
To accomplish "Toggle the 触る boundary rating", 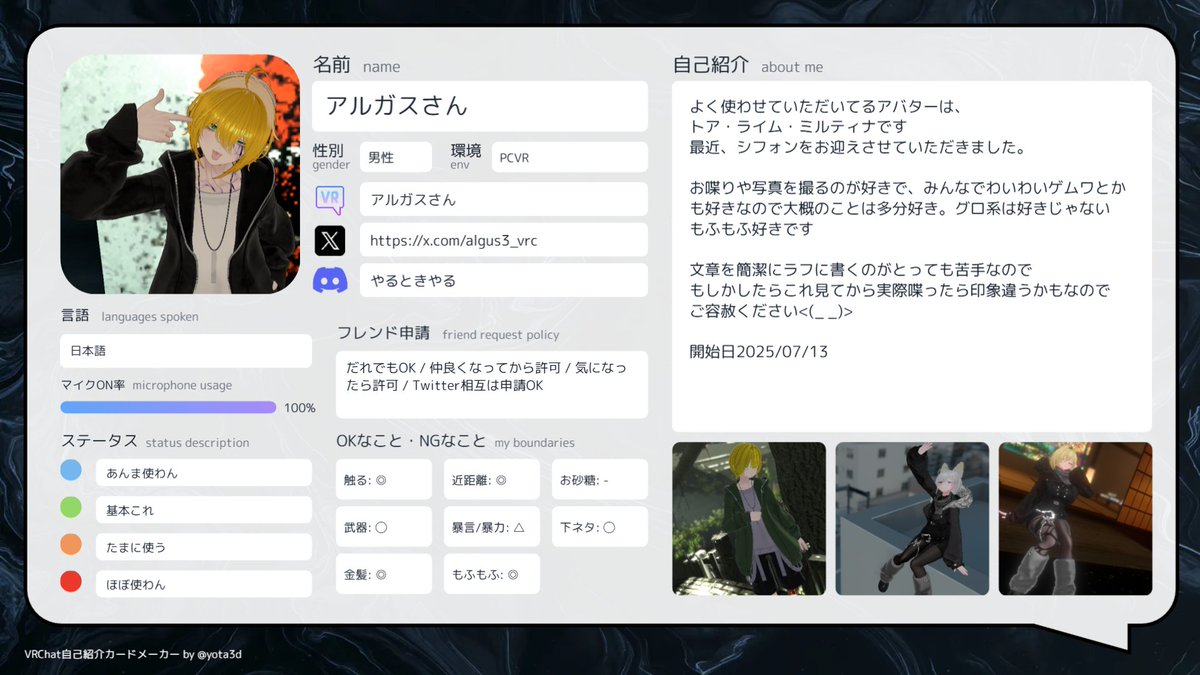I will click(384, 479).
